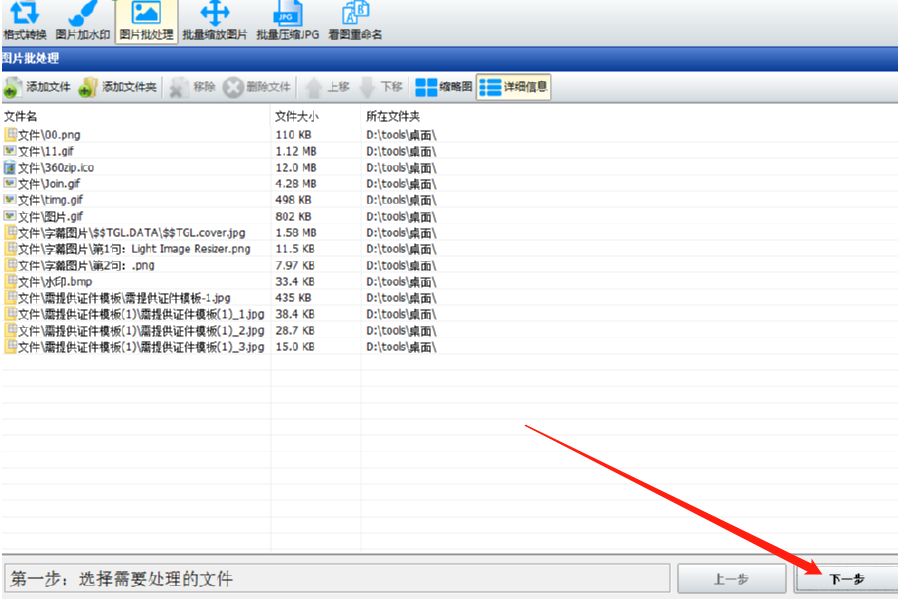Screen dimensions: 898x599
Task: Open the 图片加水印 watermark tool
Action: pyautogui.click(x=82, y=21)
